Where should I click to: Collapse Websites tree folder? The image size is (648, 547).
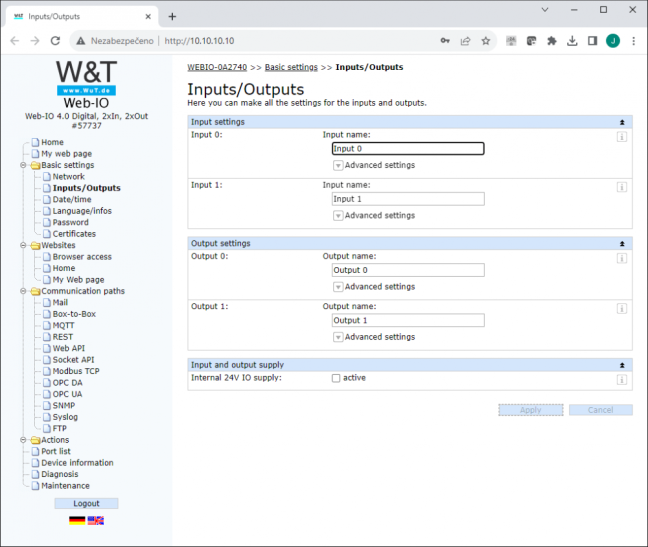(23, 245)
